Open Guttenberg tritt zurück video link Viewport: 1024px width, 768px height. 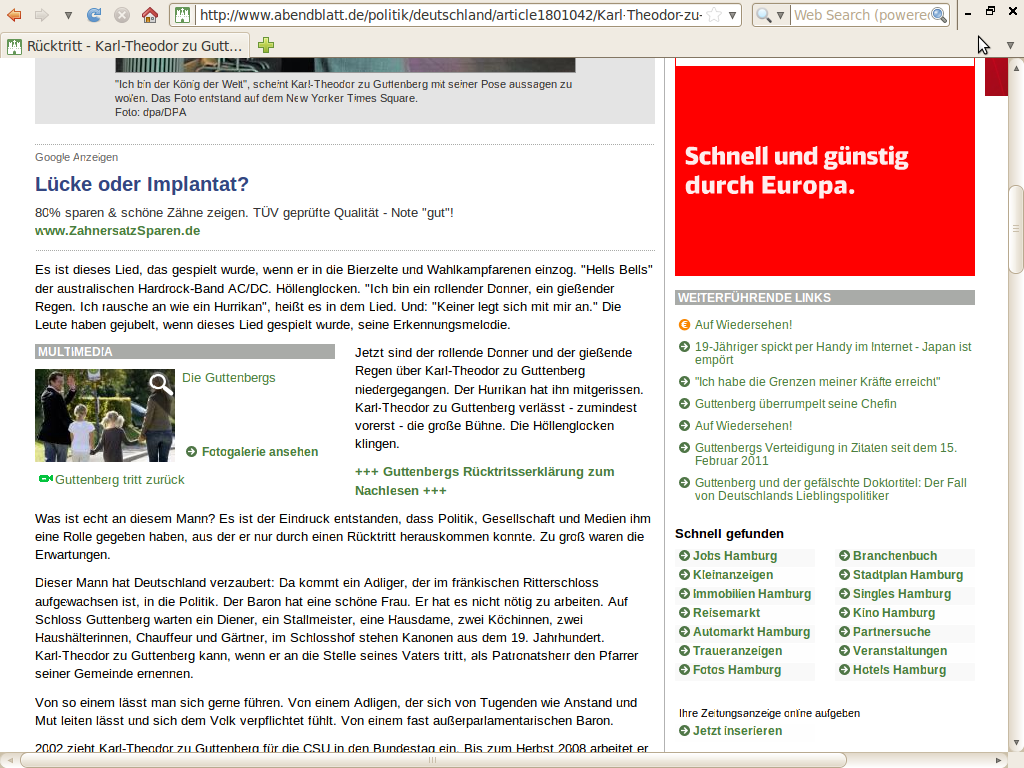click(120, 480)
